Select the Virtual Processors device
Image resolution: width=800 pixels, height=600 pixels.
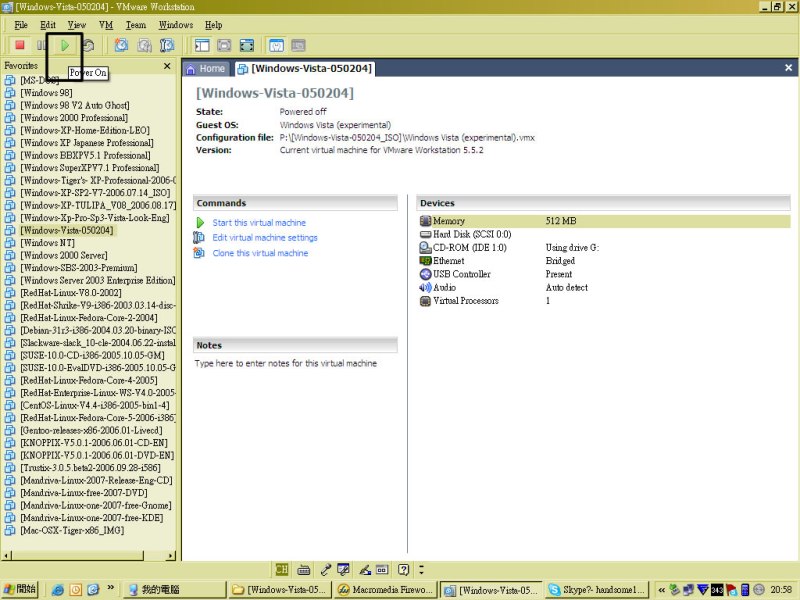[604, 301]
